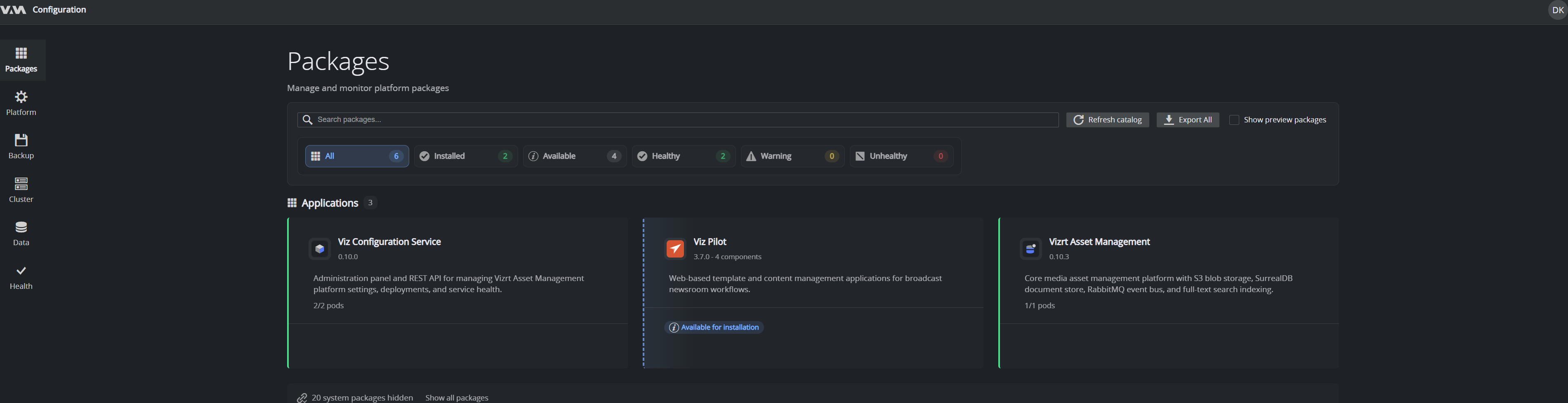The height and width of the screenshot is (403, 1568).
Task: Open the Packages sidebar section
Action: pyautogui.click(x=21, y=60)
